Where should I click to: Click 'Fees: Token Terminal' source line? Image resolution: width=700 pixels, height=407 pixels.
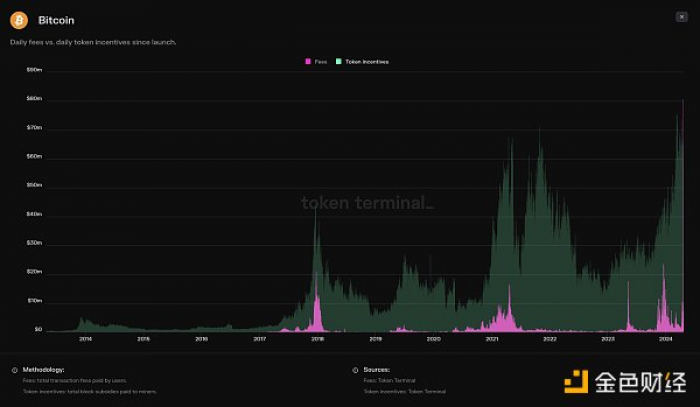point(389,381)
